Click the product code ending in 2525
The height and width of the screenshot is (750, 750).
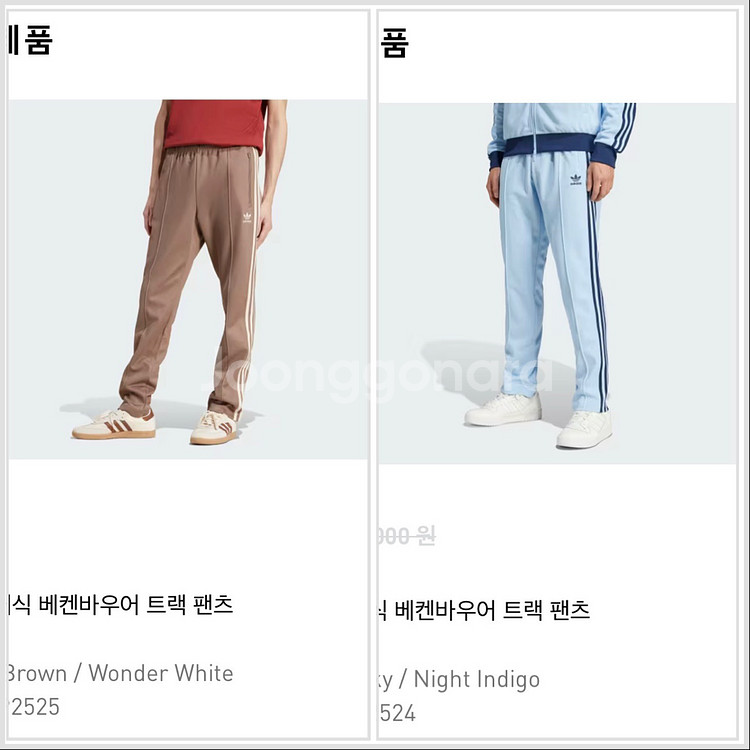tap(34, 707)
